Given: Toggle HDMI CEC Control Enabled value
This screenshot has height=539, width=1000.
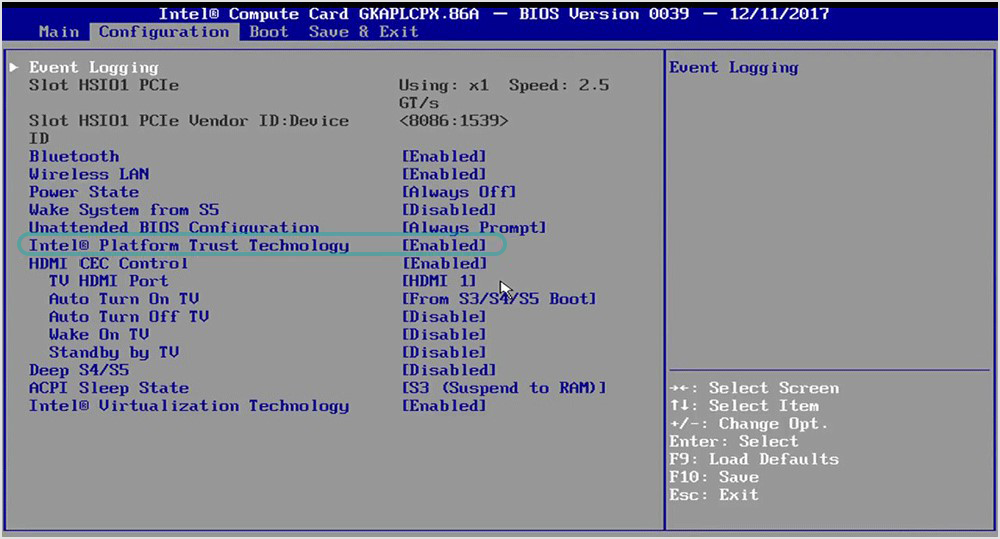Looking at the screenshot, I should coord(443,264).
